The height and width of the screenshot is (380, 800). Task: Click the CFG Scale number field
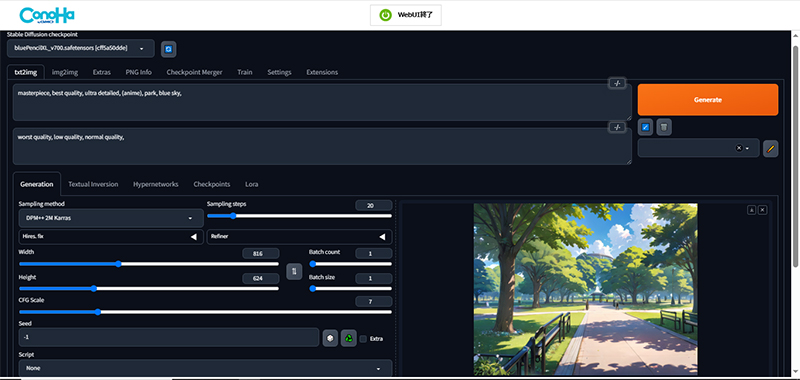(373, 301)
